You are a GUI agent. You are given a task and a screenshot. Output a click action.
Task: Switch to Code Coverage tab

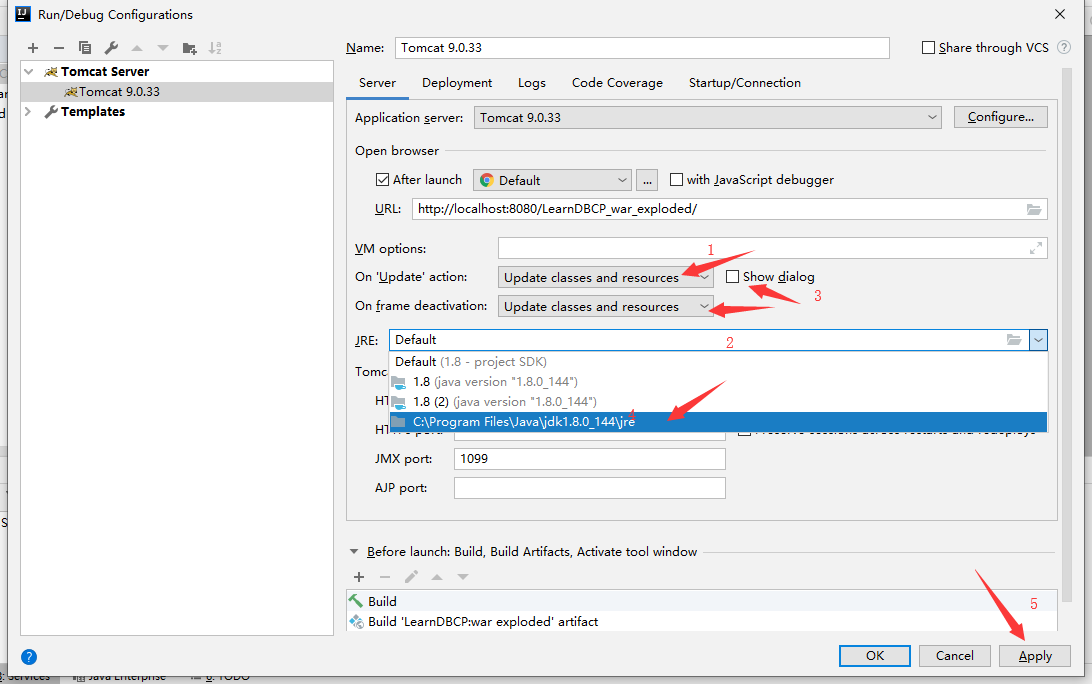[617, 83]
